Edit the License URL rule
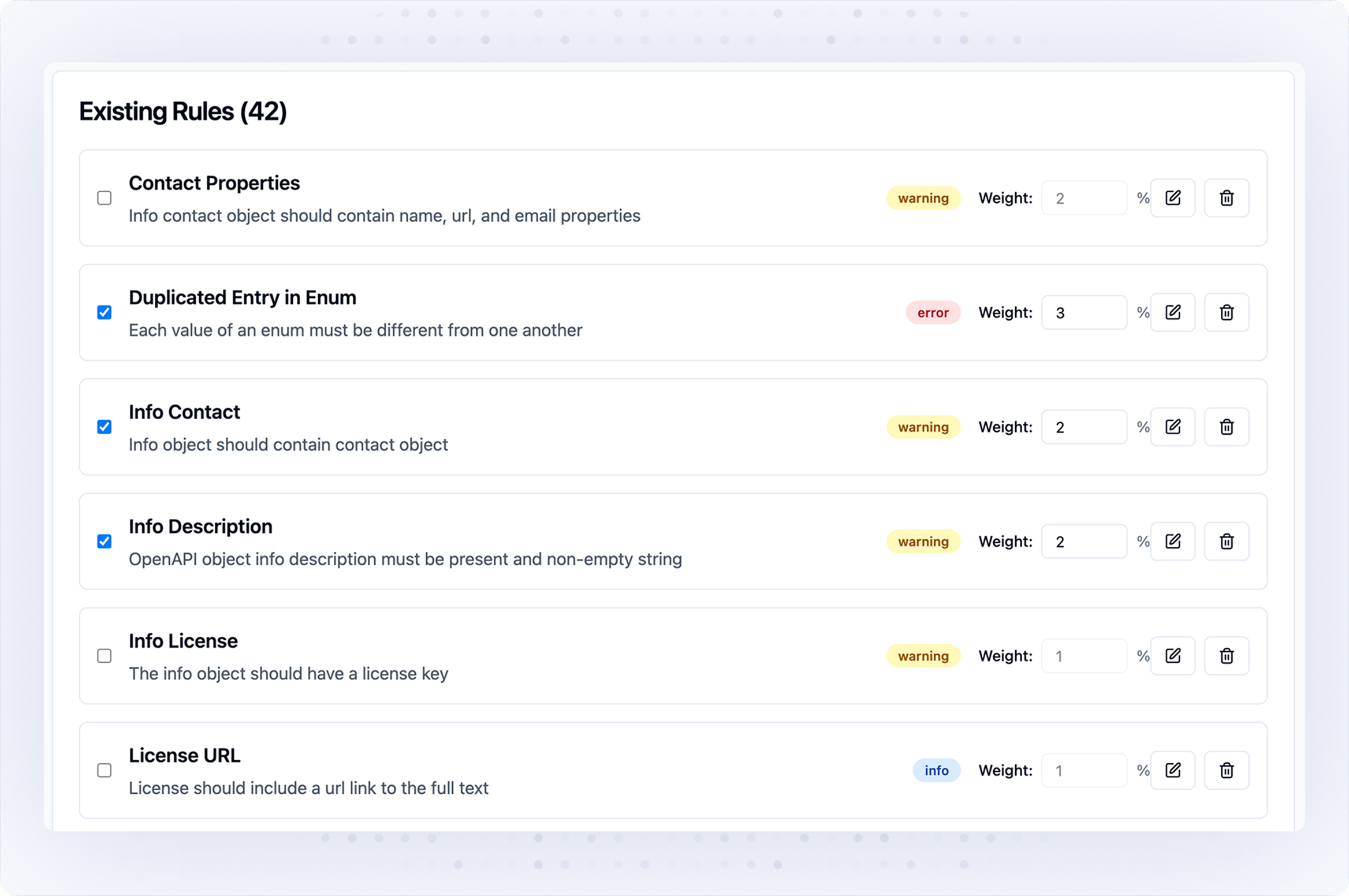 click(x=1172, y=770)
